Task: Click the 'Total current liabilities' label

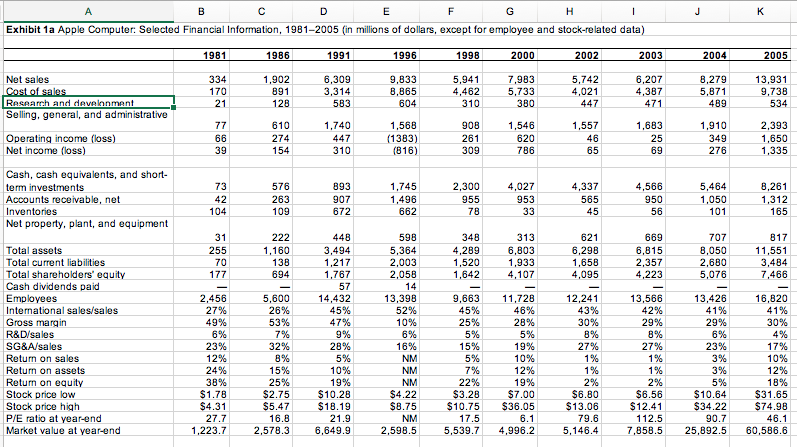Action: [x=55, y=262]
